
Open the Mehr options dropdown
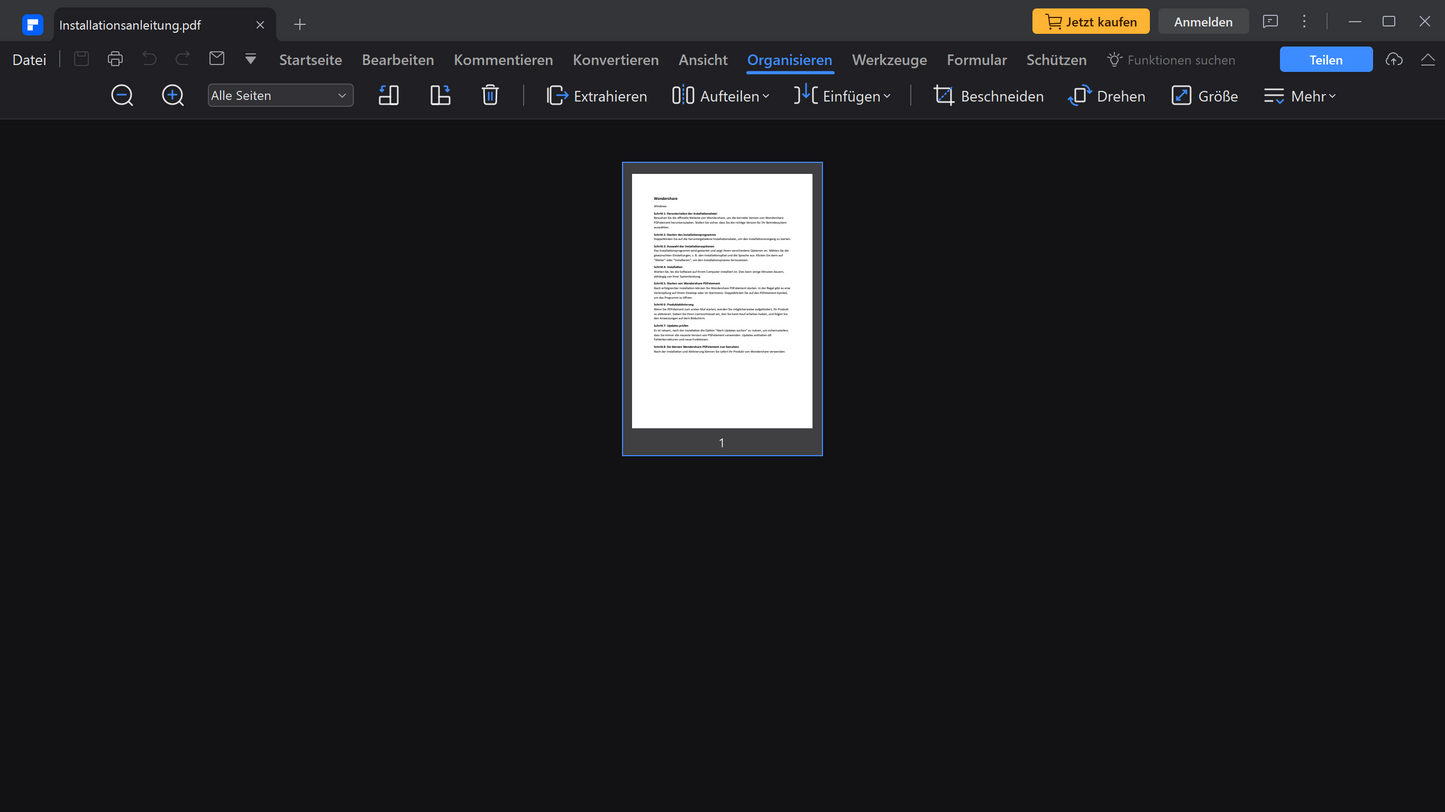tap(1300, 96)
